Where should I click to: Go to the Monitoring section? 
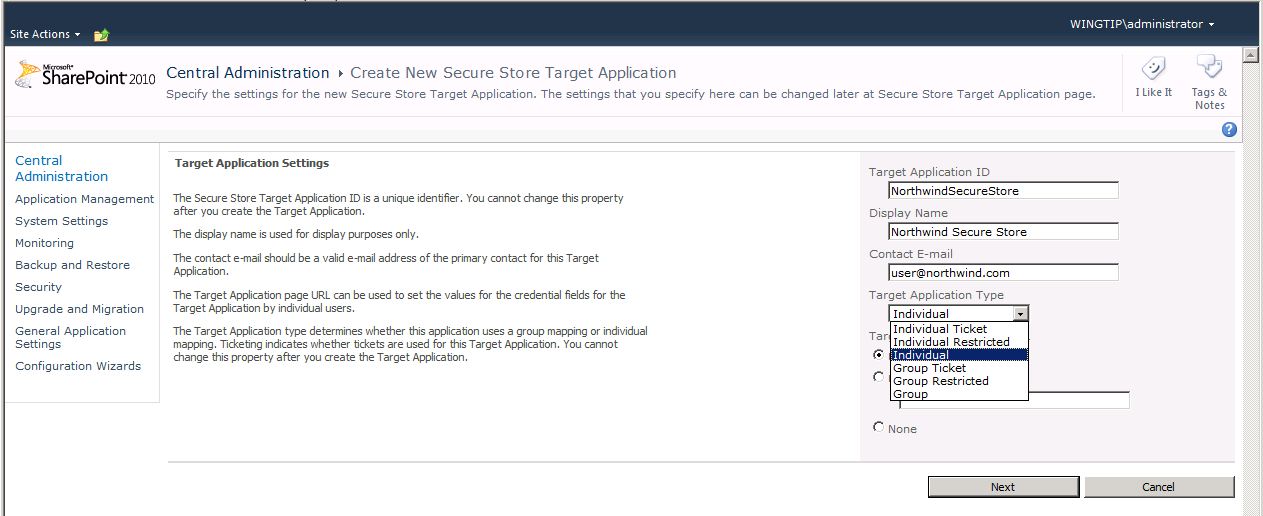pyautogui.click(x=44, y=243)
